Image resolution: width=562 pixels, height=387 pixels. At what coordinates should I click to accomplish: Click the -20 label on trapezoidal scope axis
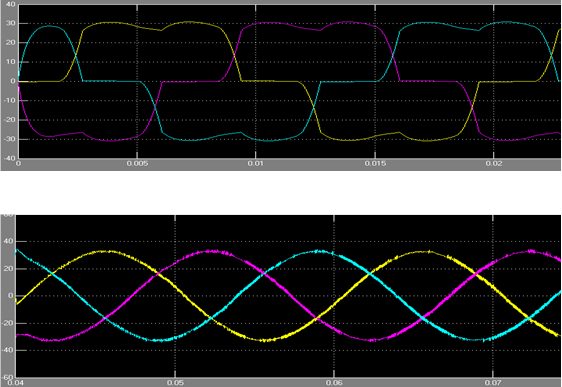(9, 120)
